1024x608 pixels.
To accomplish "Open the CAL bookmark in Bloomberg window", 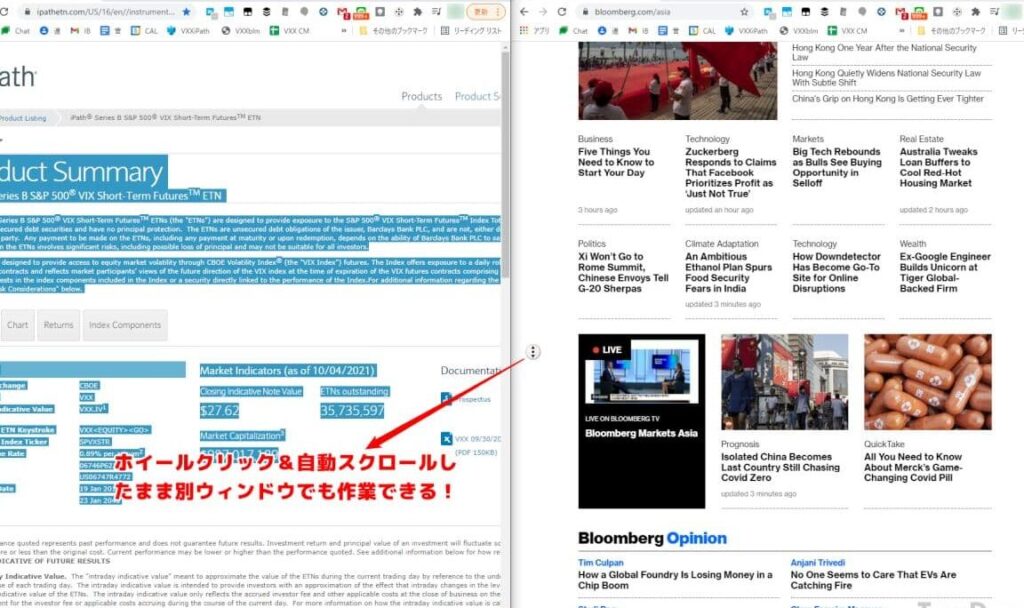I will pos(702,31).
